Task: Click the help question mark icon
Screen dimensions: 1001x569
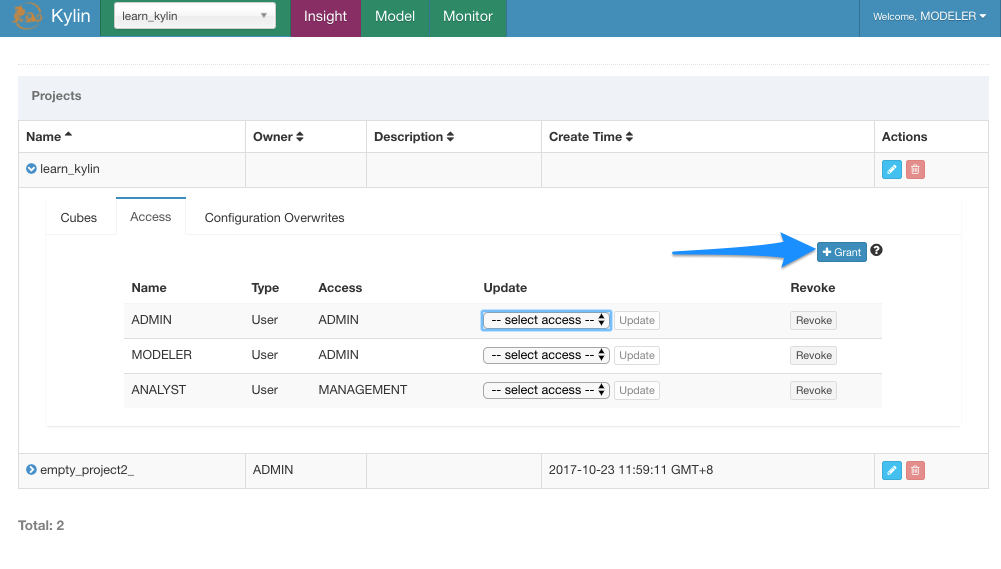Action: 877,251
